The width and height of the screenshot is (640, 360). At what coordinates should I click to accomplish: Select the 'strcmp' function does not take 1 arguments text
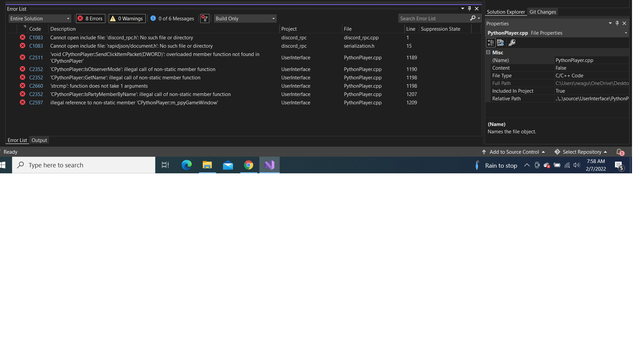(x=99, y=86)
